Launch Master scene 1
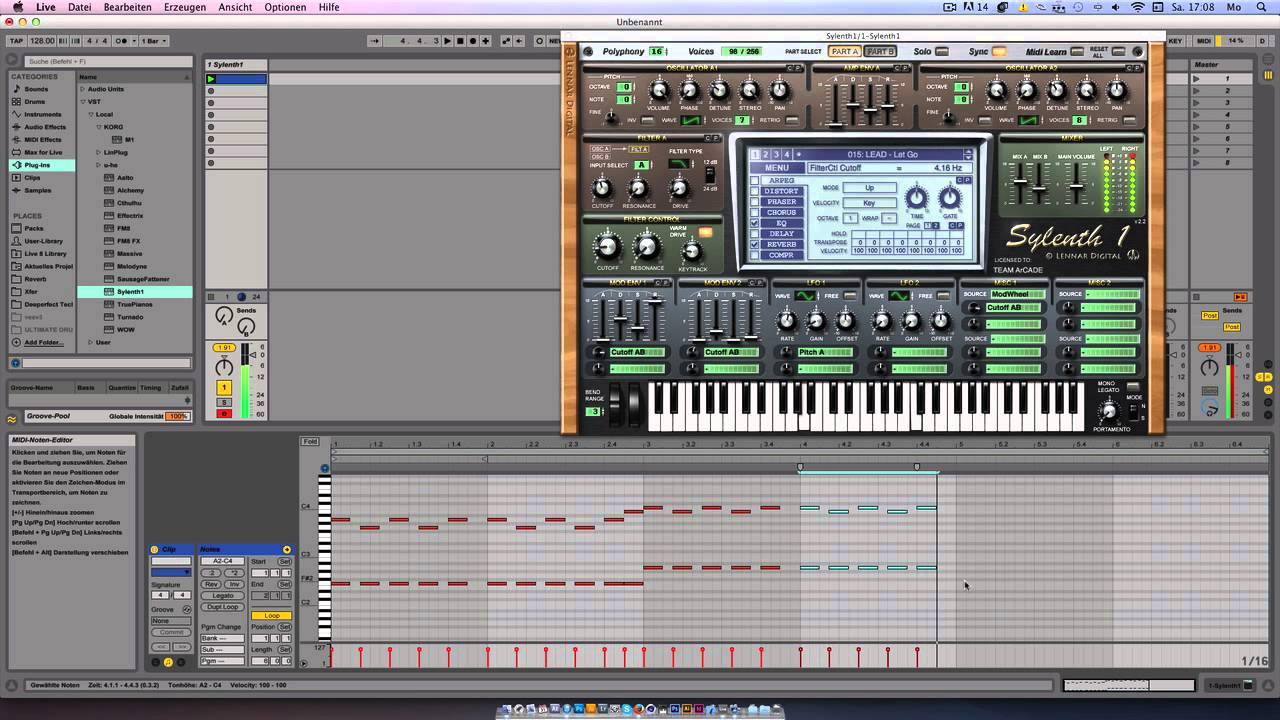Image resolution: width=1280 pixels, height=720 pixels. pyautogui.click(x=1197, y=78)
